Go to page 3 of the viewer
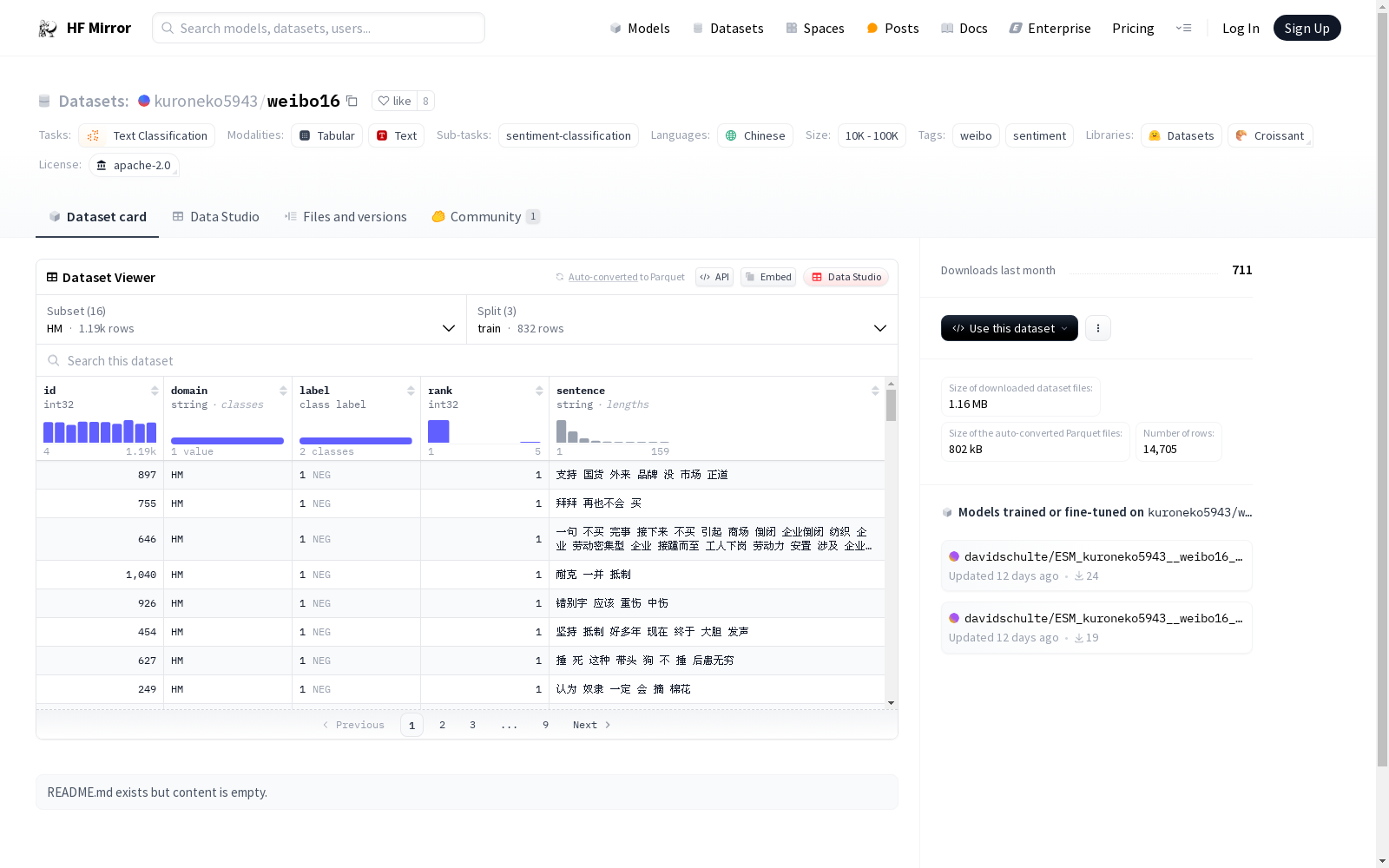Screen dimensions: 1389x868 point(472,725)
